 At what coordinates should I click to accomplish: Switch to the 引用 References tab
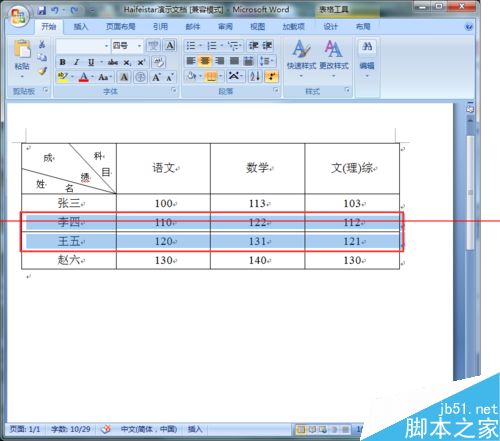pyautogui.click(x=160, y=27)
